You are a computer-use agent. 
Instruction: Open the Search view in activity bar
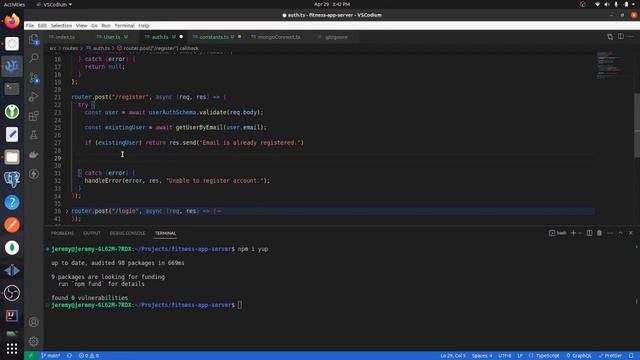(x=34, y=58)
